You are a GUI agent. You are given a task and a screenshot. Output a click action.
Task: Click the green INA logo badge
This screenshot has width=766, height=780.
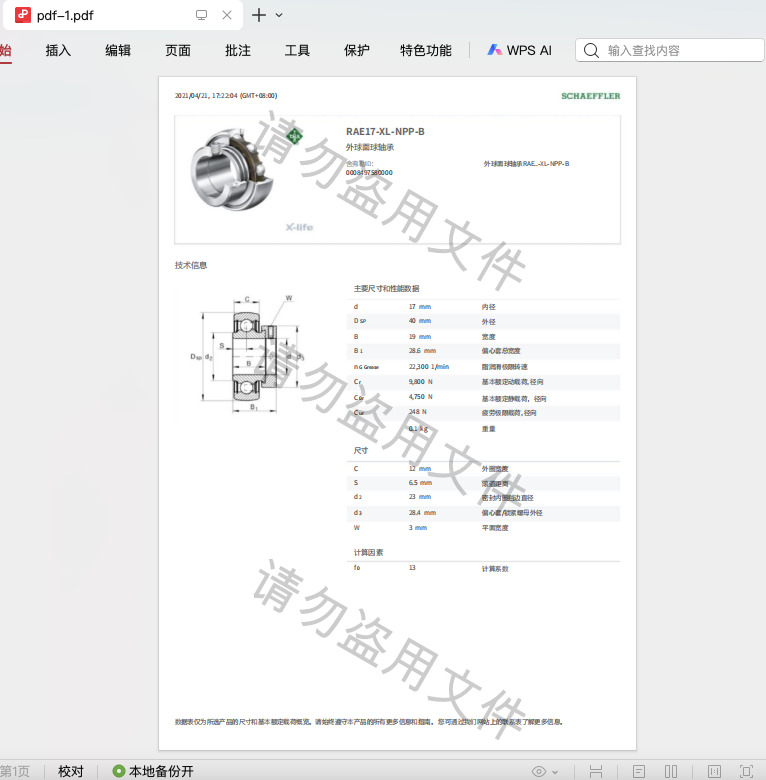[294, 136]
